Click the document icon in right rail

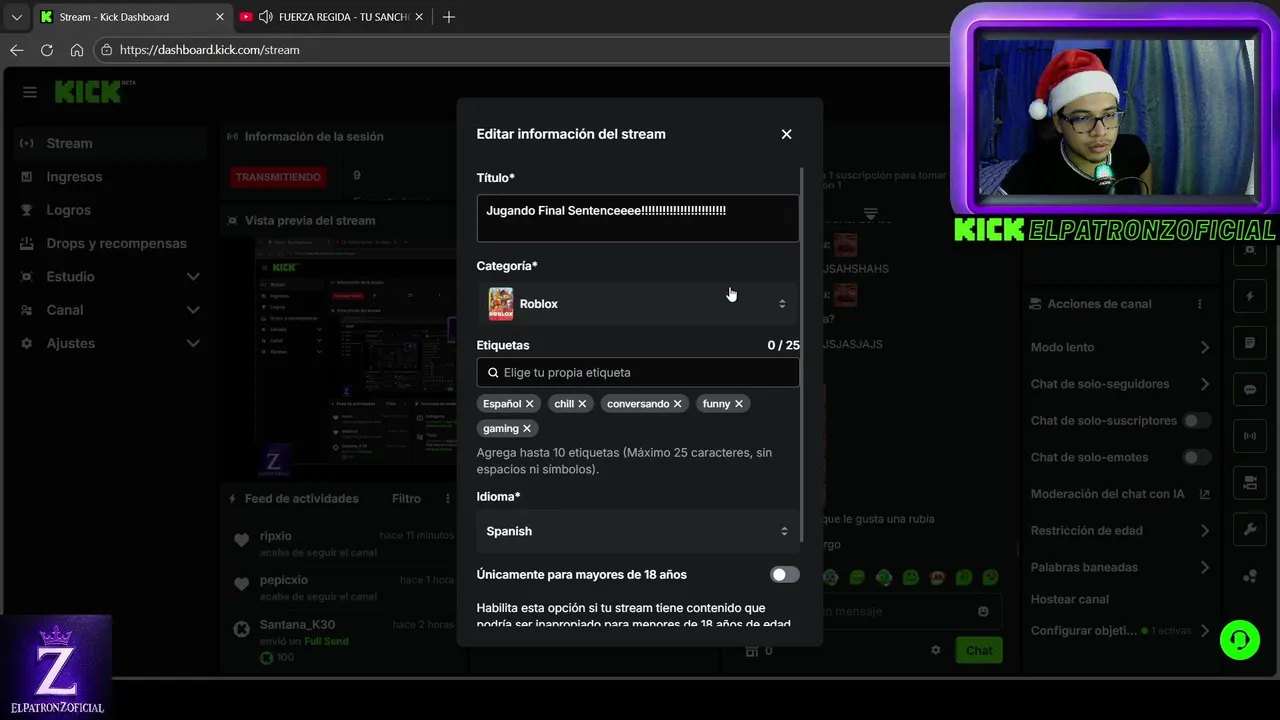pyautogui.click(x=1250, y=343)
